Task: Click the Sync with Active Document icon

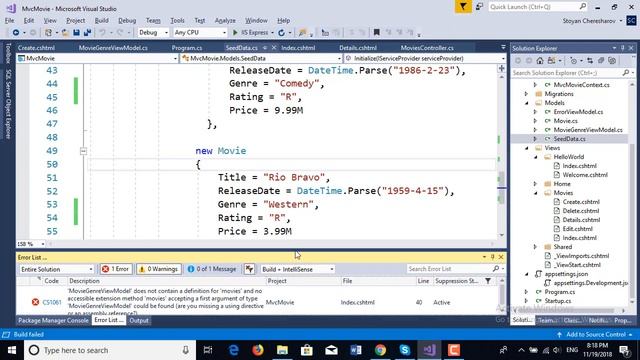Action: tap(590, 61)
